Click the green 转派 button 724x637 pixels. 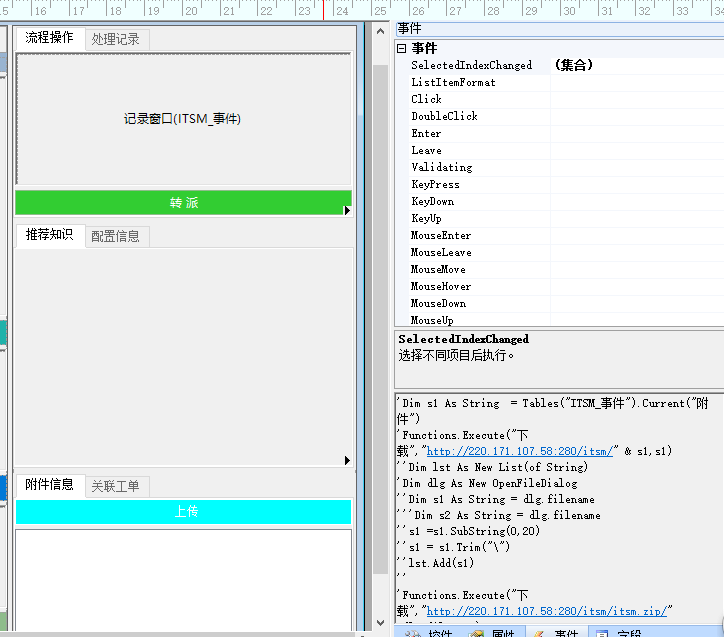coord(183,203)
